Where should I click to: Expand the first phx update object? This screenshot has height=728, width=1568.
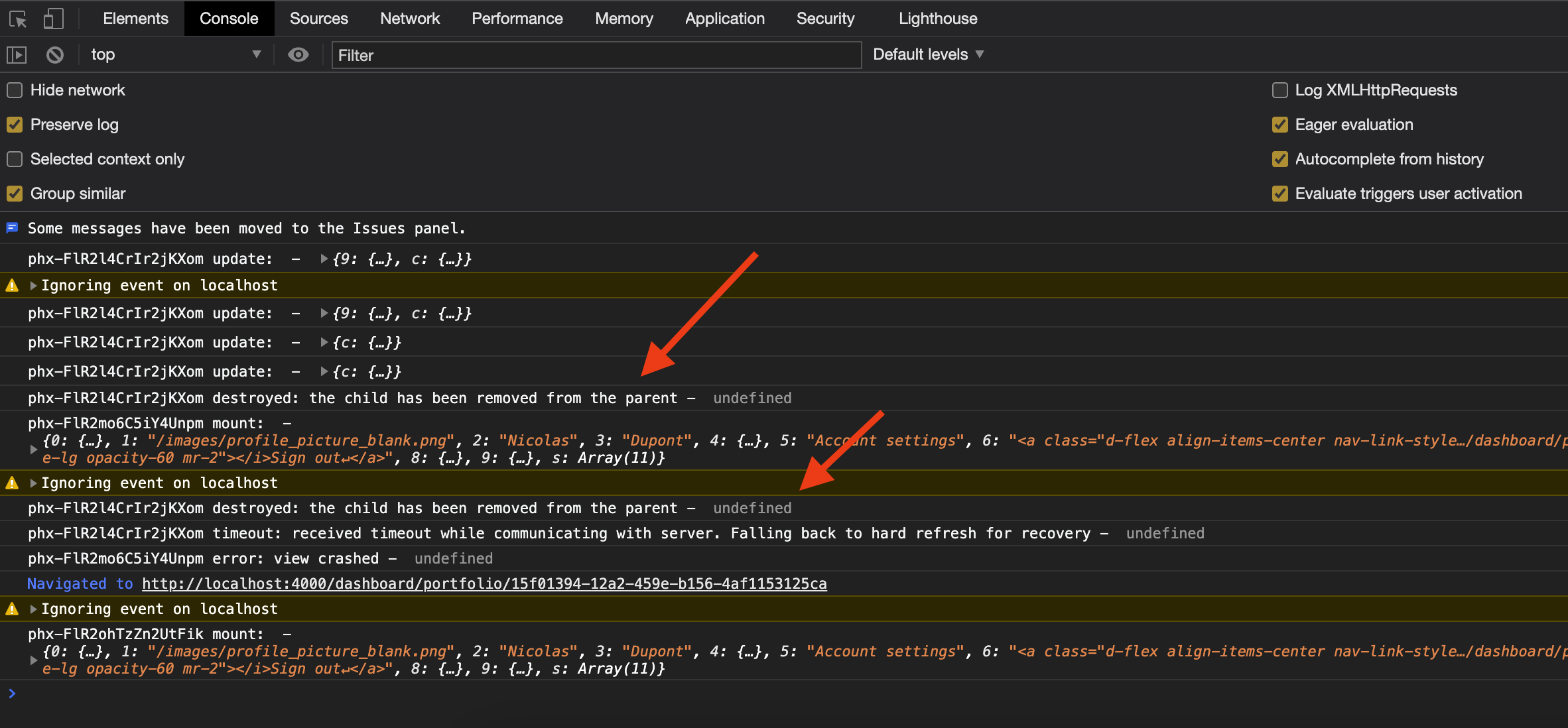pyautogui.click(x=324, y=259)
